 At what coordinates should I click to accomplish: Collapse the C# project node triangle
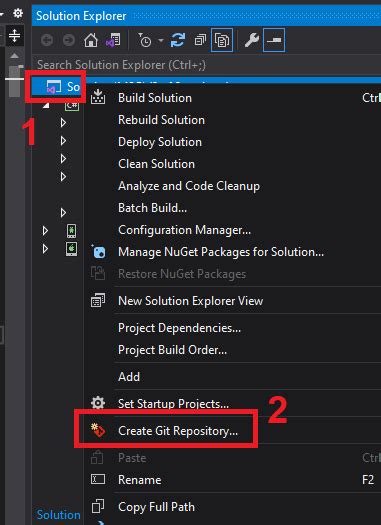(47, 105)
